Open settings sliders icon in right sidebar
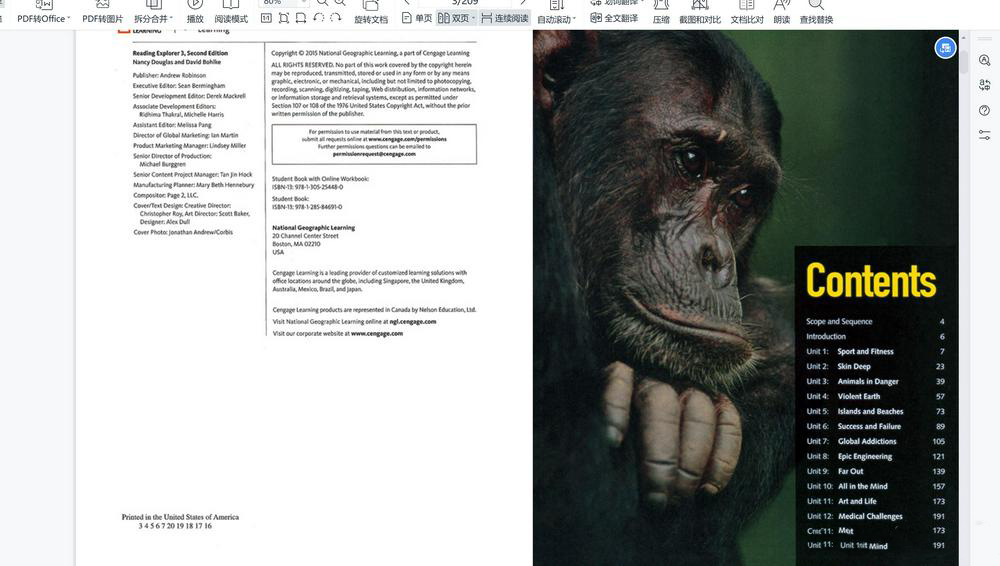The width and height of the screenshot is (1000, 566). pyautogui.click(x=984, y=135)
